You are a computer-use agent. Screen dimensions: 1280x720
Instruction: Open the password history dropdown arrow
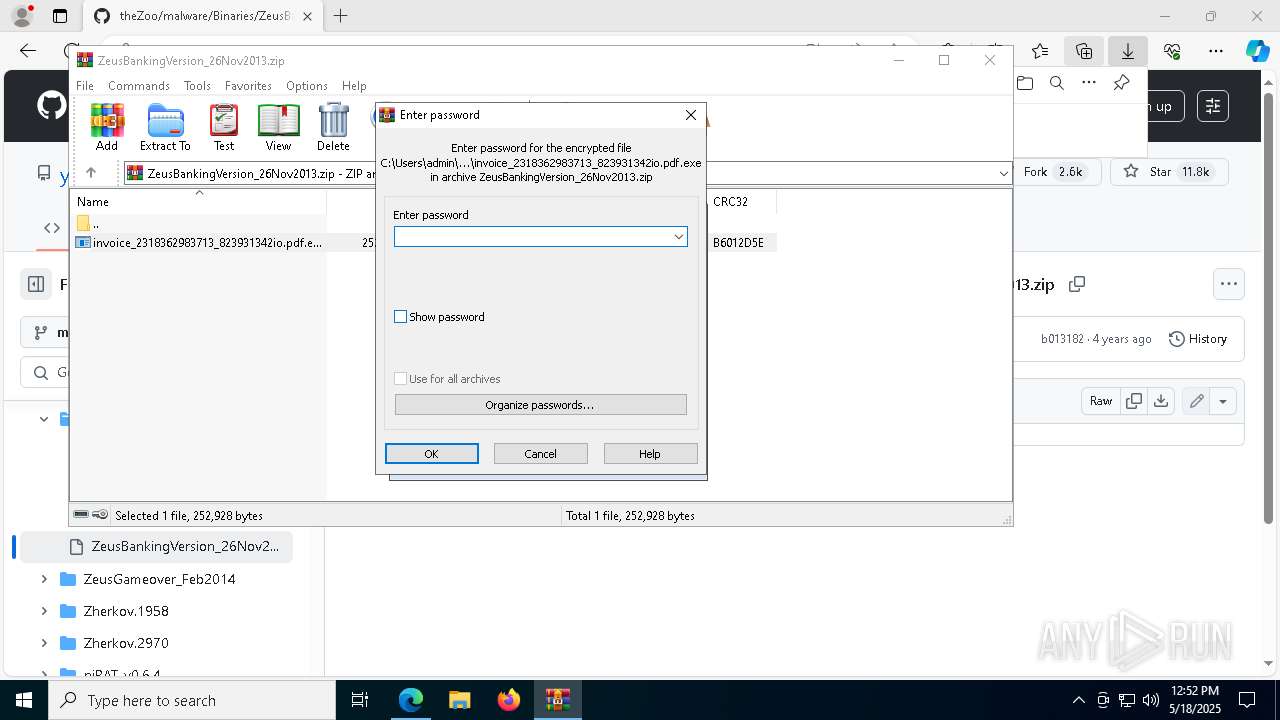[679, 237]
